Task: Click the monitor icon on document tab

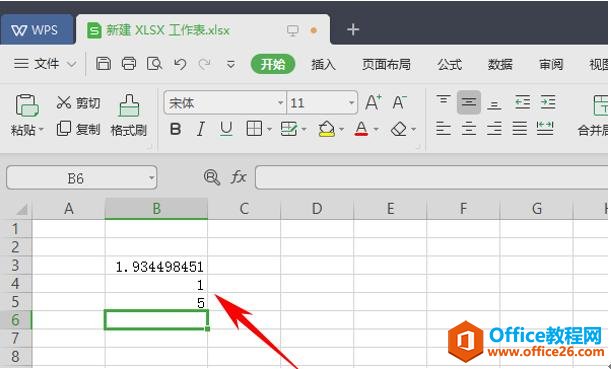Action: tap(293, 30)
